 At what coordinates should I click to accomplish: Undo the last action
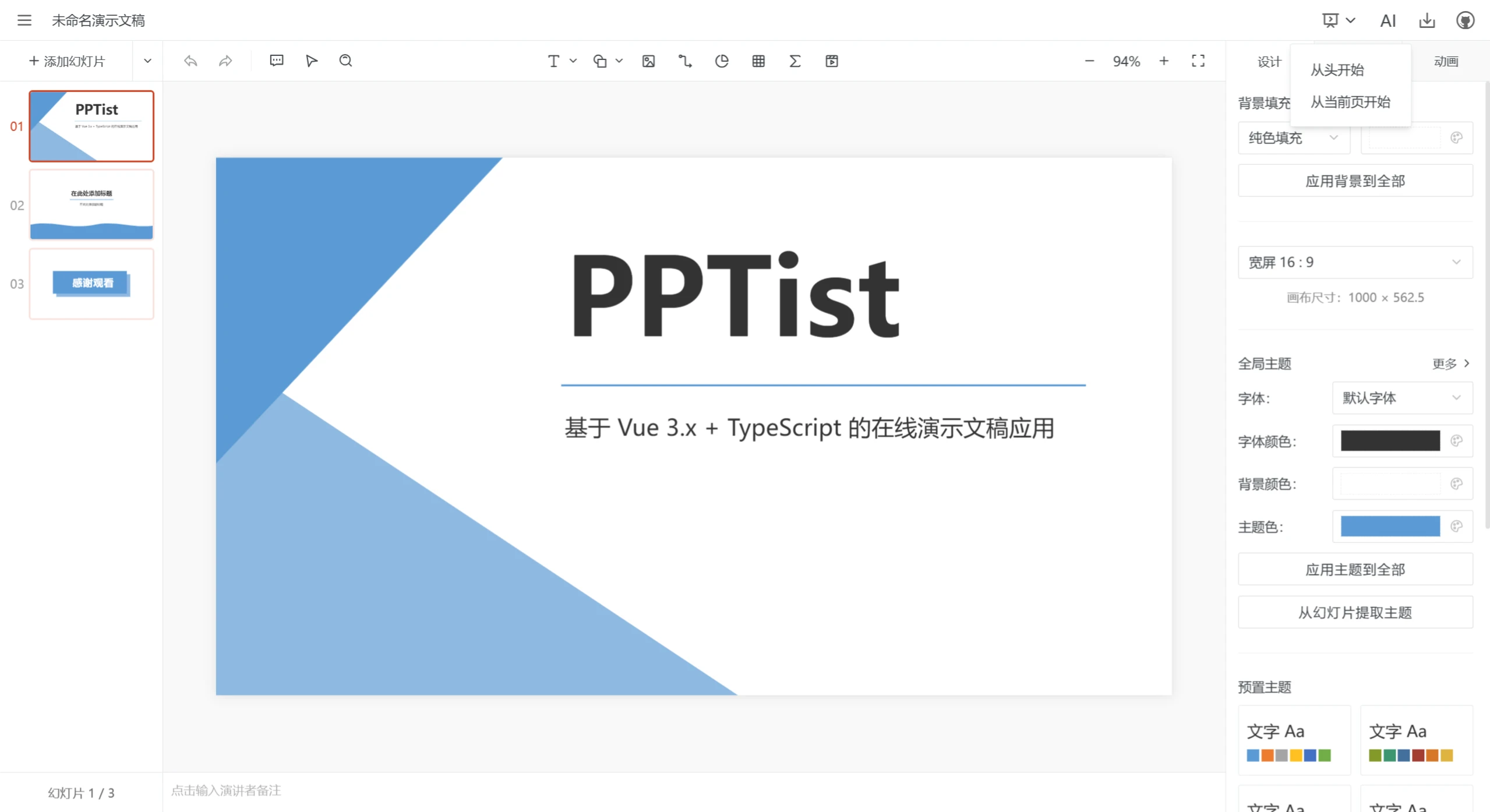pyautogui.click(x=190, y=61)
